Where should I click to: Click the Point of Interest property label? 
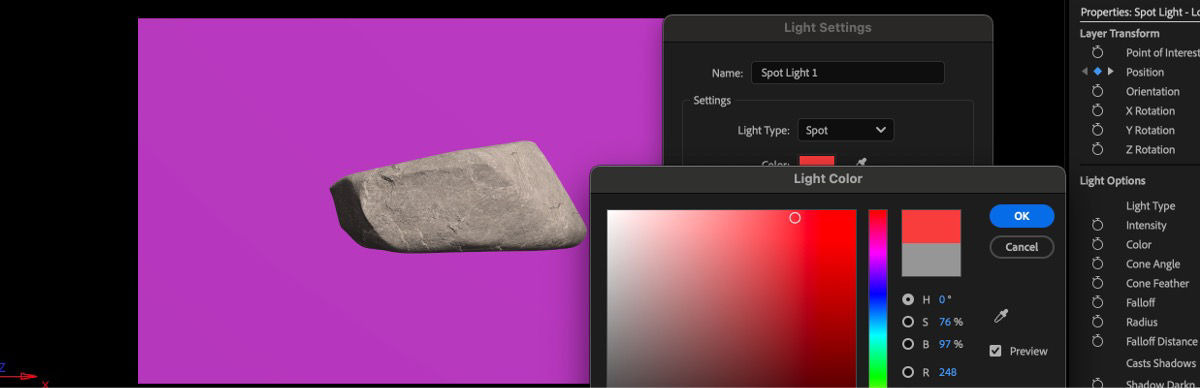coord(1162,53)
